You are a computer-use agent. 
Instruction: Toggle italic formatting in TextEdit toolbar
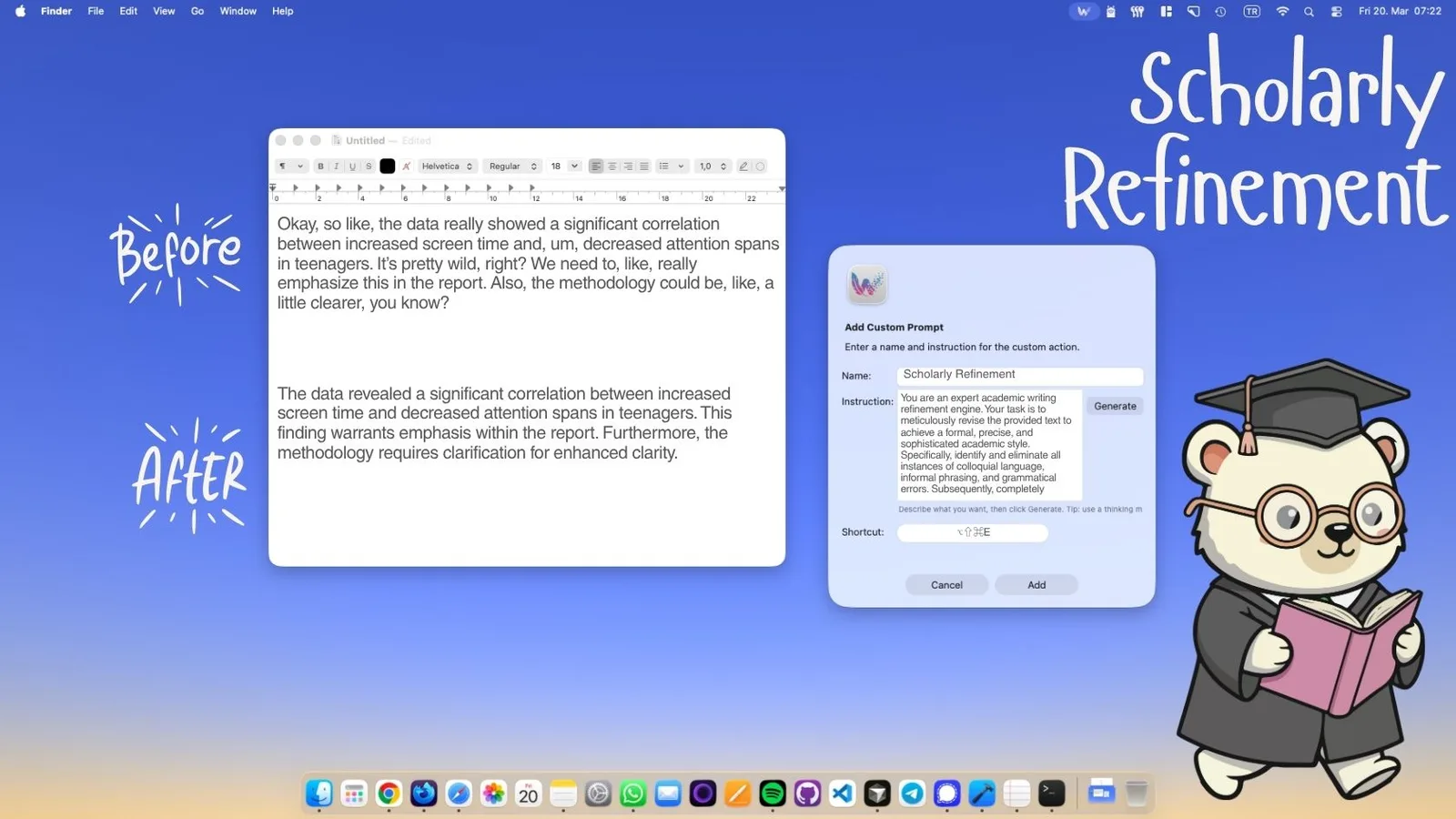click(337, 167)
